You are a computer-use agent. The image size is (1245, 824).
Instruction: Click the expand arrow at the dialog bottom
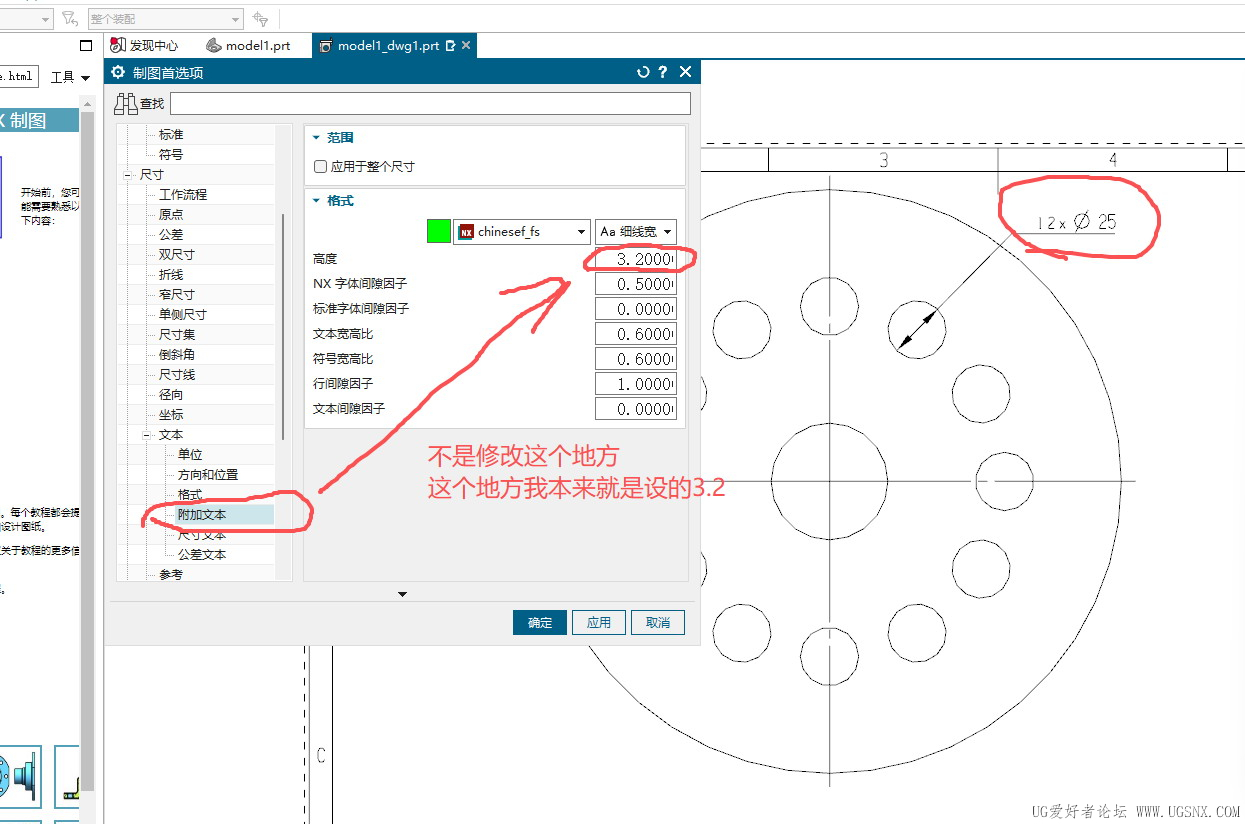(402, 594)
